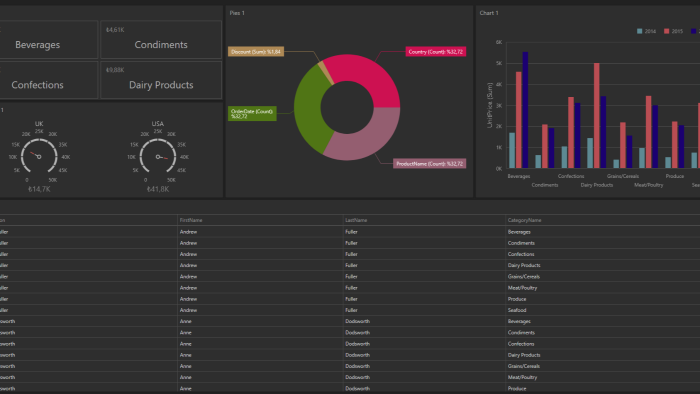Click the Chart 1 panel title
Image resolution: width=700 pixels, height=394 pixels.
click(489, 13)
